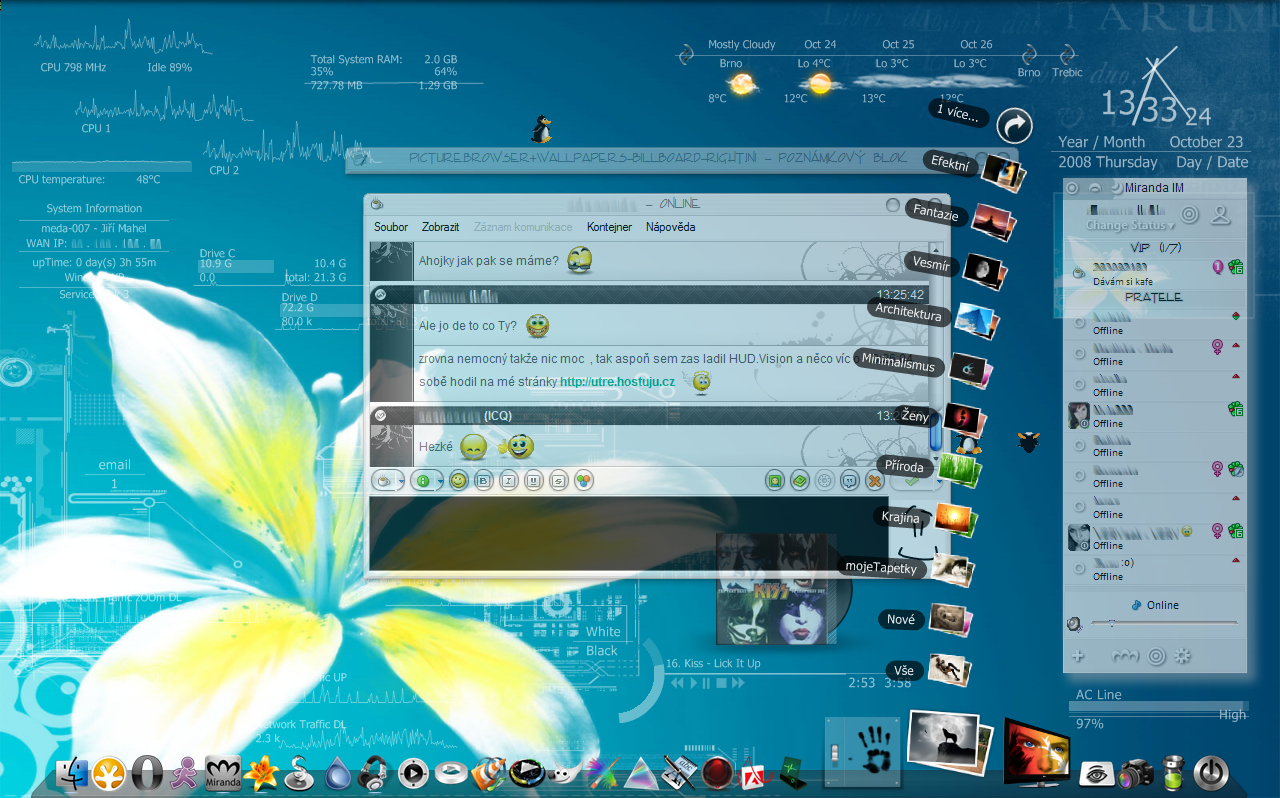This screenshot has height=798, width=1280.
Task: Open the VLC traffic cone dock icon
Action: pyautogui.click(x=490, y=773)
